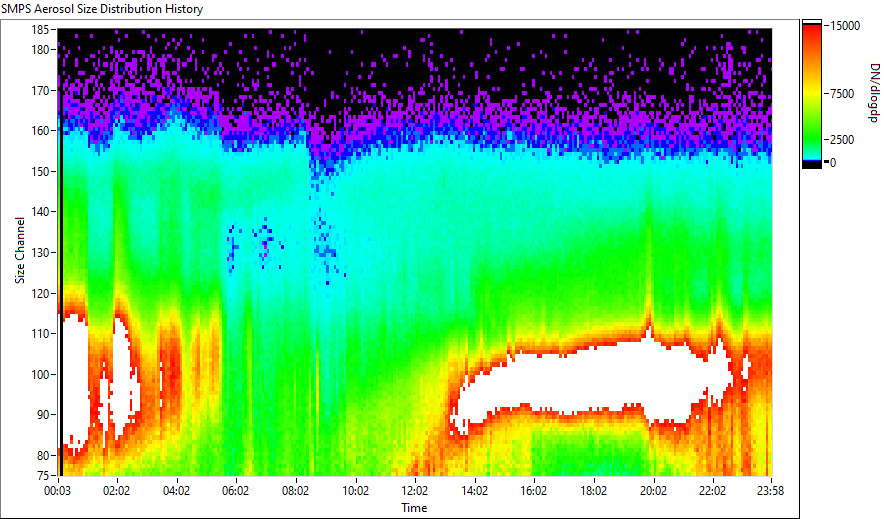Click the 0 value on the color scale

(x=833, y=163)
